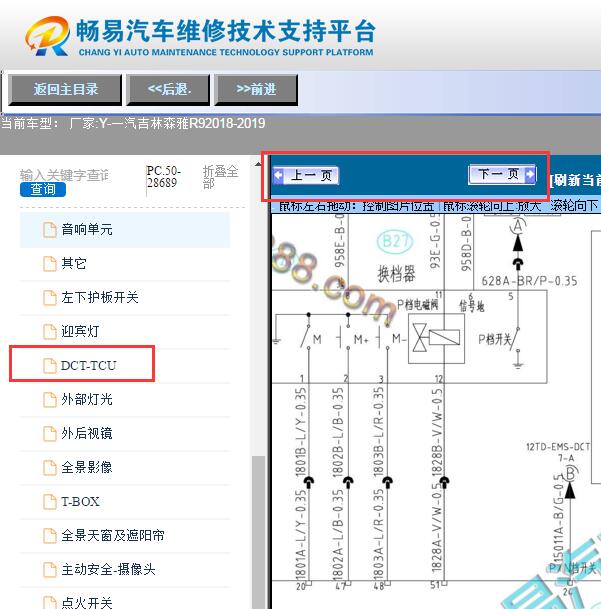Click document icon beside 迎宾灯

click(49, 331)
